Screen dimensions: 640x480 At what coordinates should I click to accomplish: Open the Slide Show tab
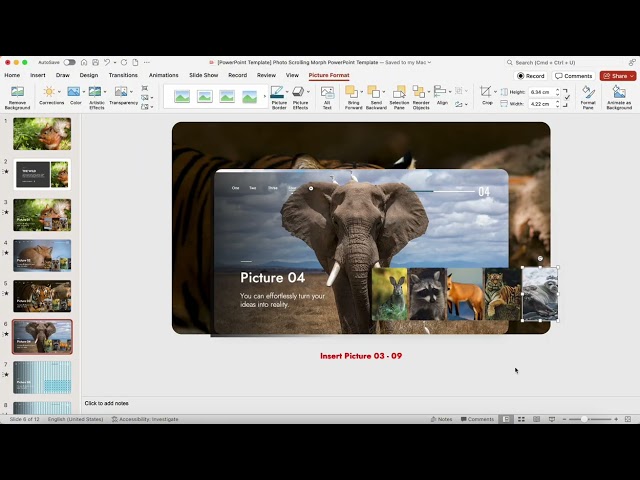[203, 75]
